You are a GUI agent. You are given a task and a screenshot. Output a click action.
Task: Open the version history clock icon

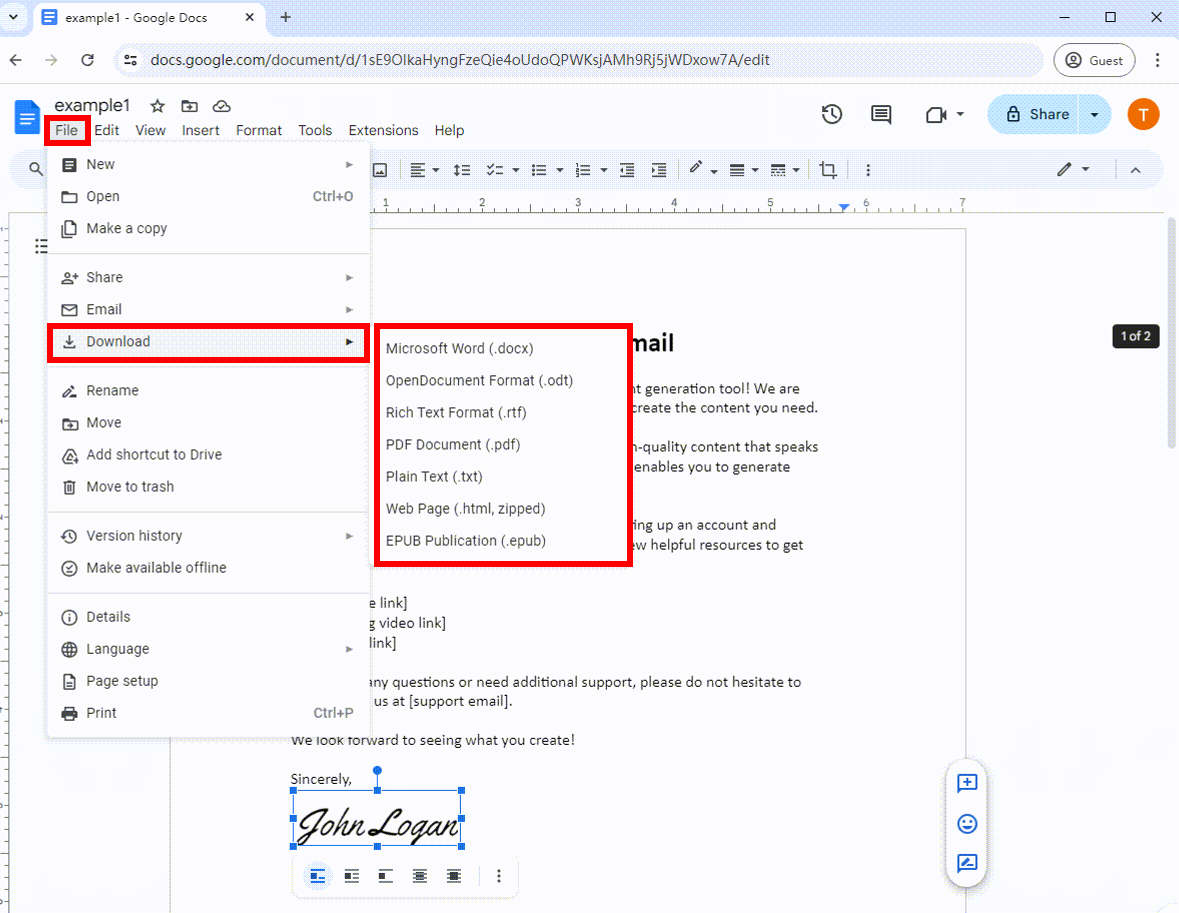pyautogui.click(x=832, y=114)
